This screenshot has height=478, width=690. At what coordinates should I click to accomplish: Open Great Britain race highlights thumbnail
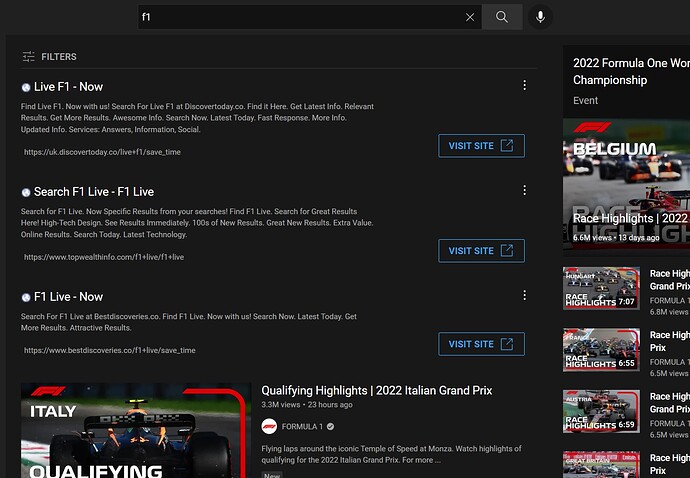click(x=601, y=464)
